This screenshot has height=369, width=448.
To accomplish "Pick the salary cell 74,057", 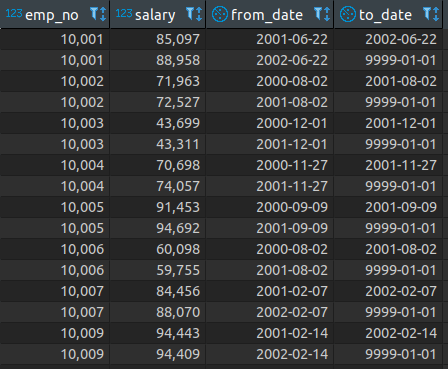I will click(x=158, y=186).
